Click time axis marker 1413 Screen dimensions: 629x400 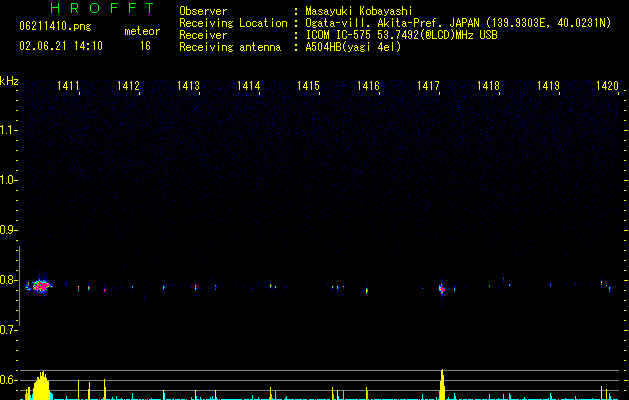189,86
